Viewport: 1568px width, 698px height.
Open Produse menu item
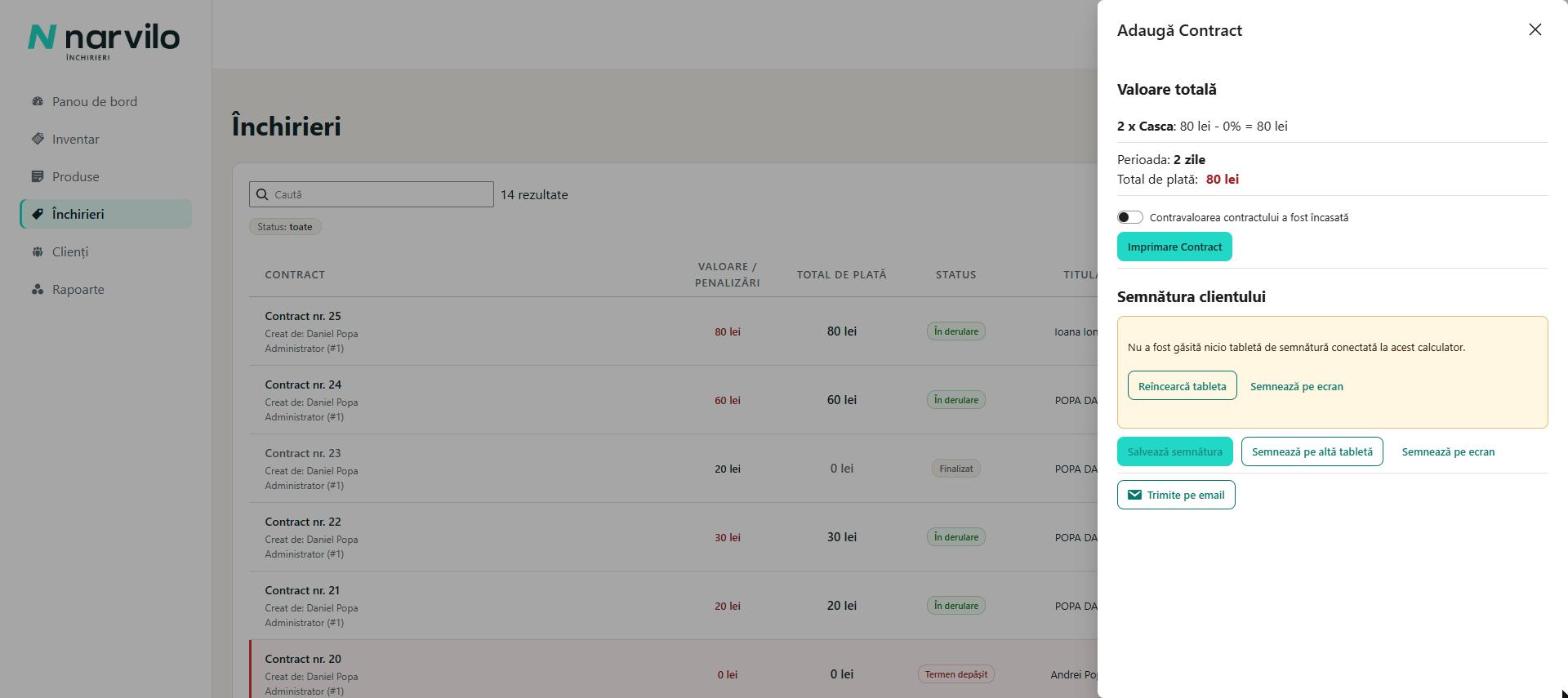[x=105, y=177]
